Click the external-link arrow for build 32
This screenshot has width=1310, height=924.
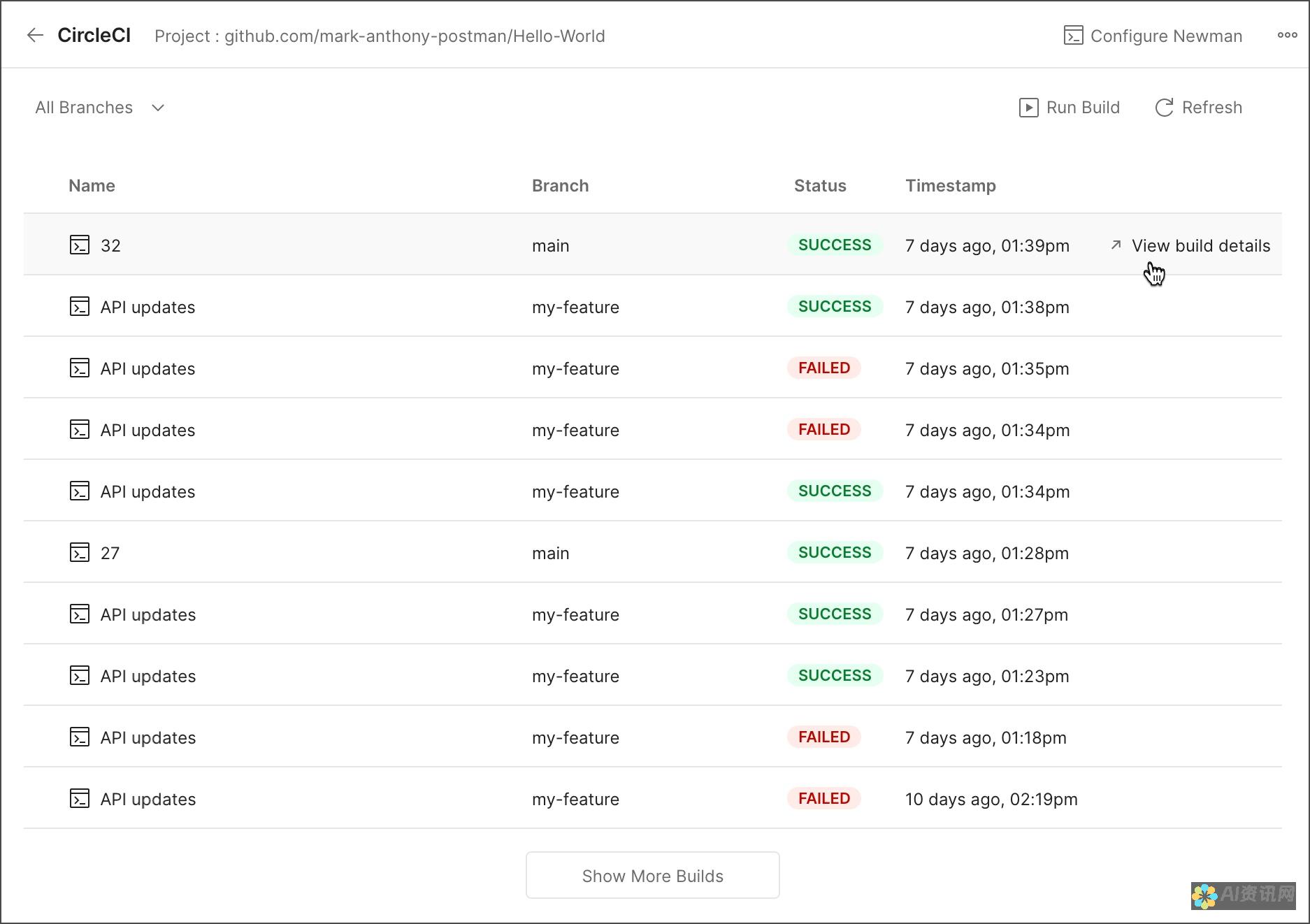coord(1116,245)
